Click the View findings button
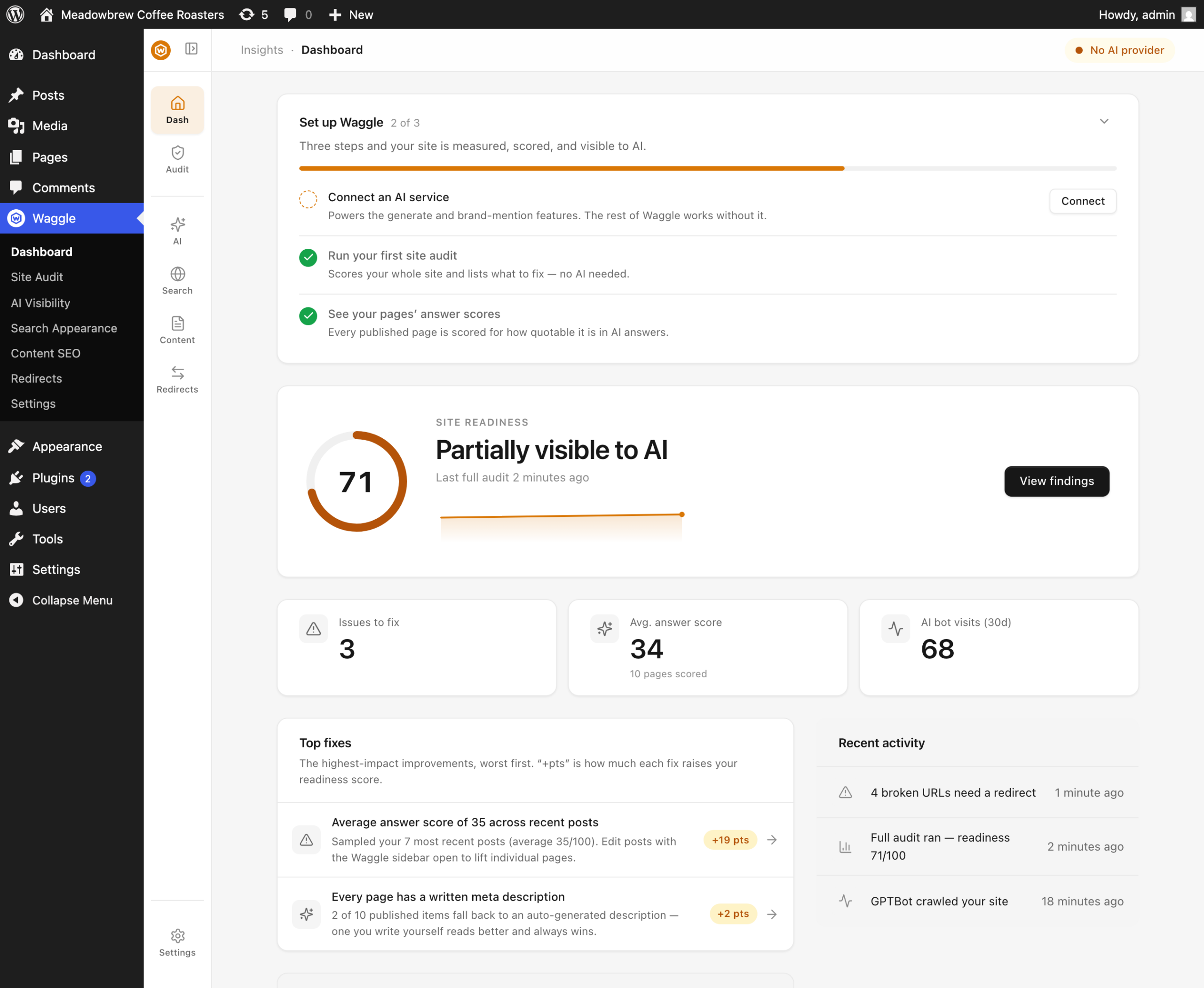The width and height of the screenshot is (1204, 988). point(1057,482)
